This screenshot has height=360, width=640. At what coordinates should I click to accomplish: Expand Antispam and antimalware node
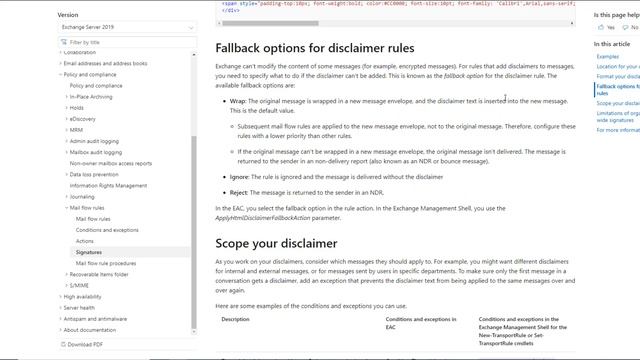click(x=60, y=319)
